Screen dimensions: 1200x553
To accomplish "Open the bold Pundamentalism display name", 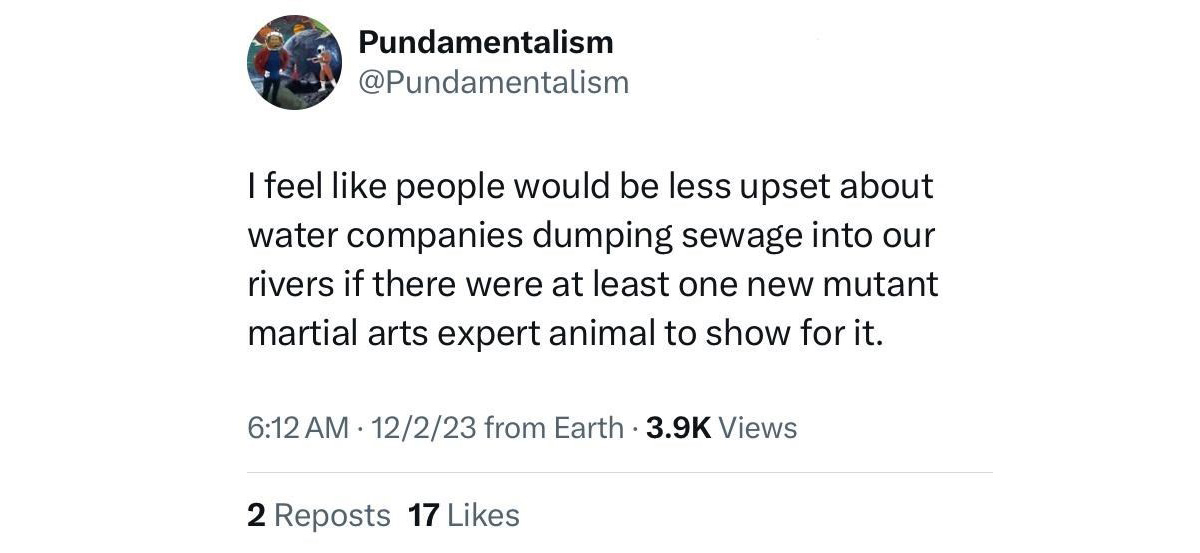I will 485,42.
